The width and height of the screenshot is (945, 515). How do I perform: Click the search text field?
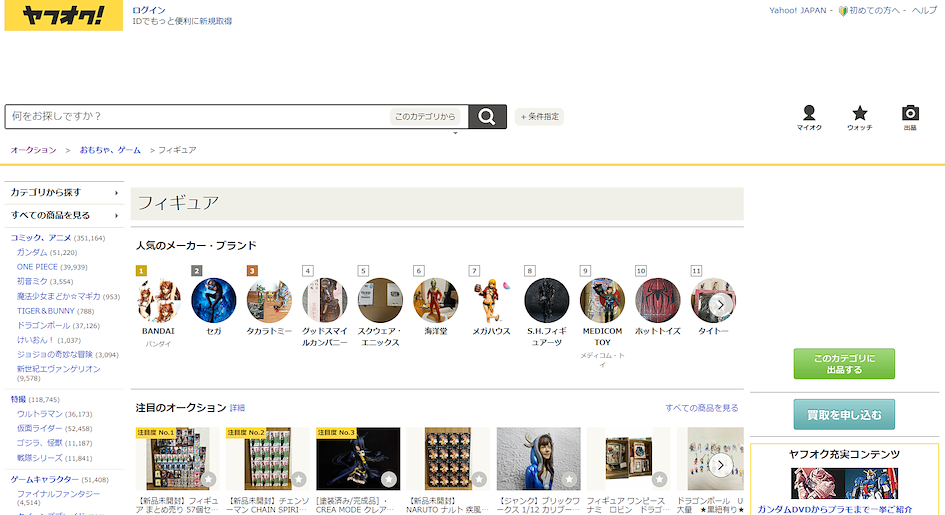[198, 116]
